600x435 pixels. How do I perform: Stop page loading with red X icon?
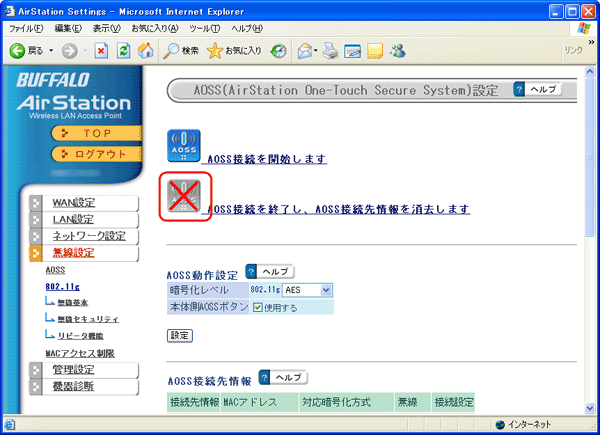(101, 51)
